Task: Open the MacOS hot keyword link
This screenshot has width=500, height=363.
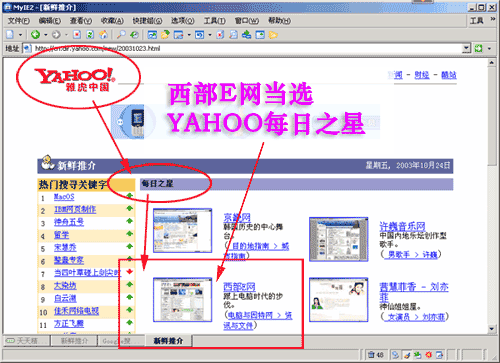Action: click(64, 197)
